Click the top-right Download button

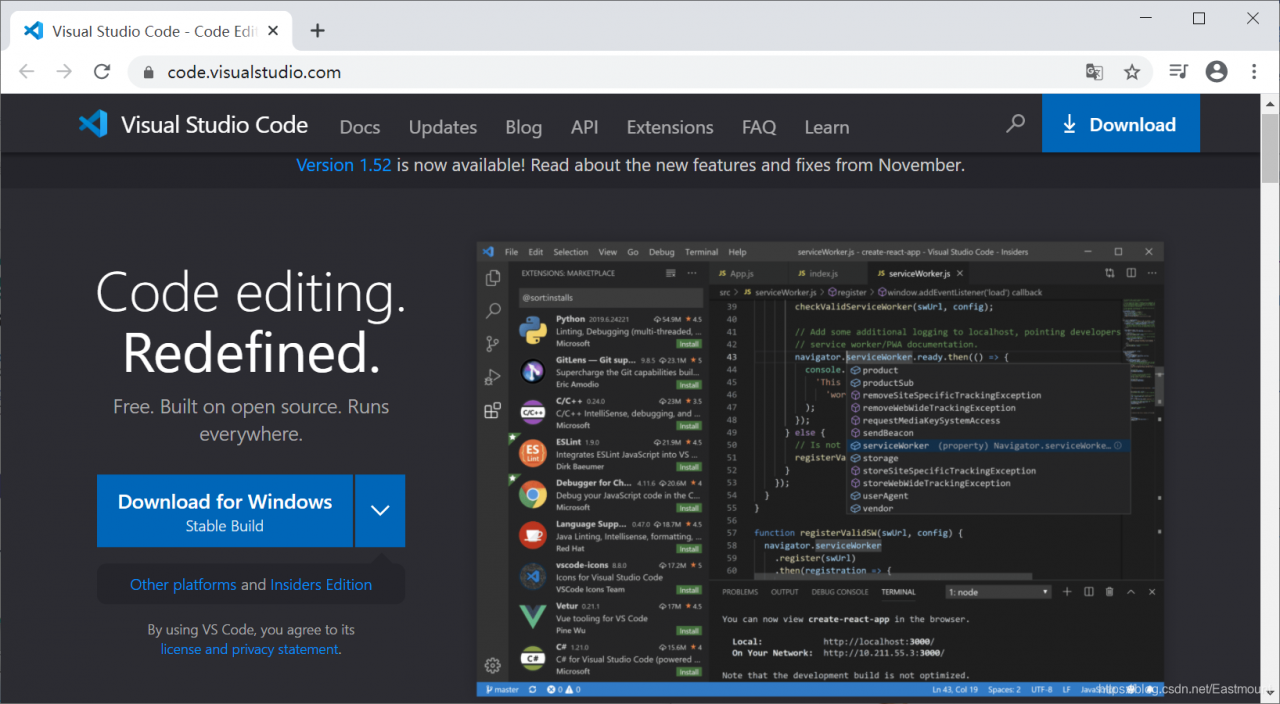(x=1120, y=124)
